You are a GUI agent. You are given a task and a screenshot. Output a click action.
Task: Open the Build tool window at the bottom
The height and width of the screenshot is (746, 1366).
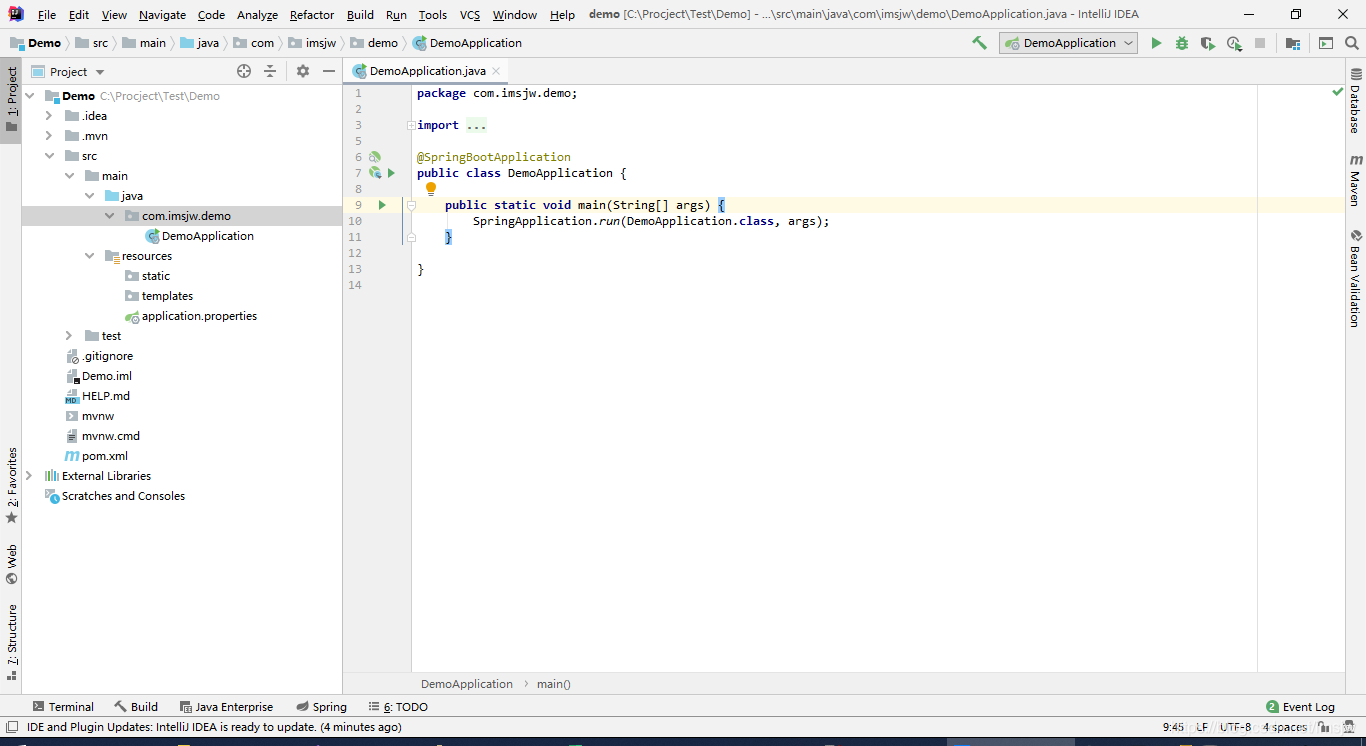click(x=136, y=706)
